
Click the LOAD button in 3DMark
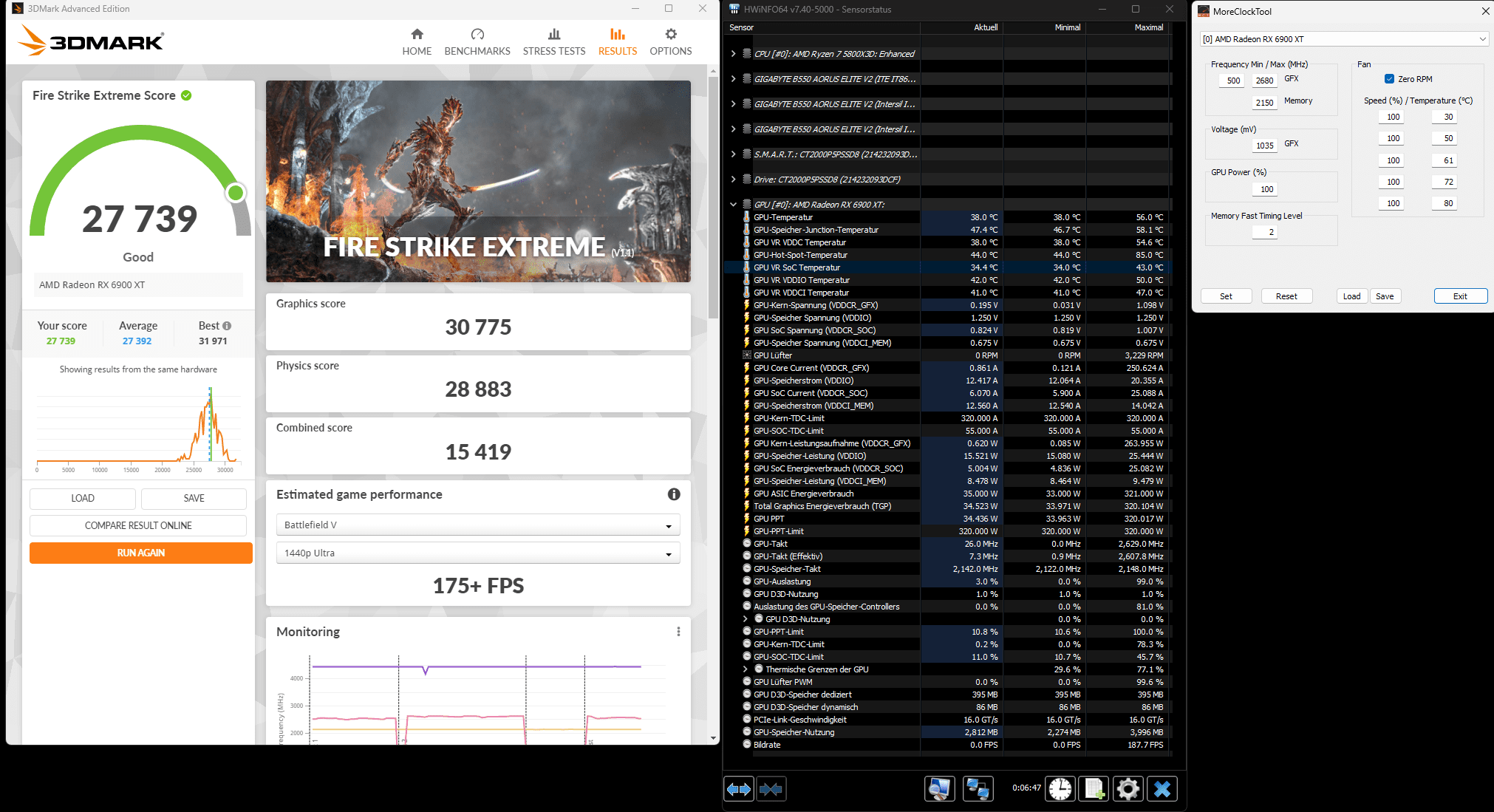(83, 498)
